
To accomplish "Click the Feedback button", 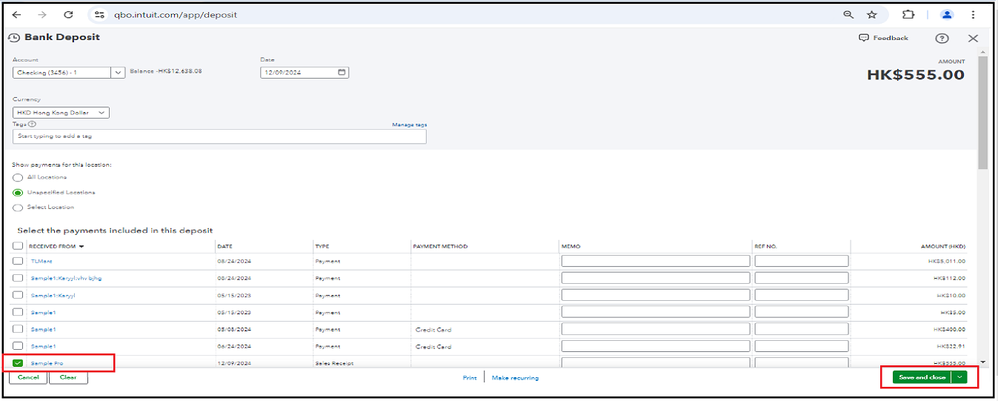I will pyautogui.click(x=883, y=38).
